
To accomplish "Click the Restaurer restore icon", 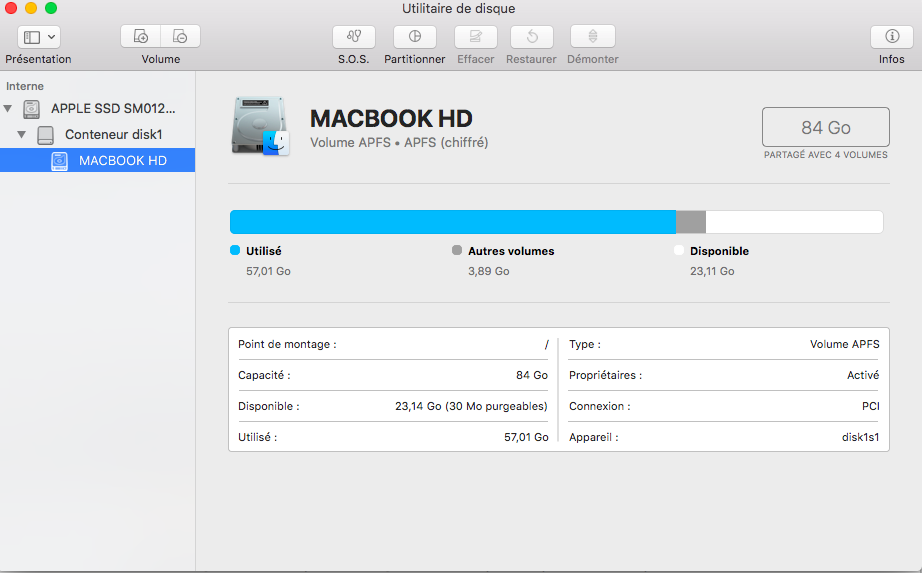I will coord(532,36).
